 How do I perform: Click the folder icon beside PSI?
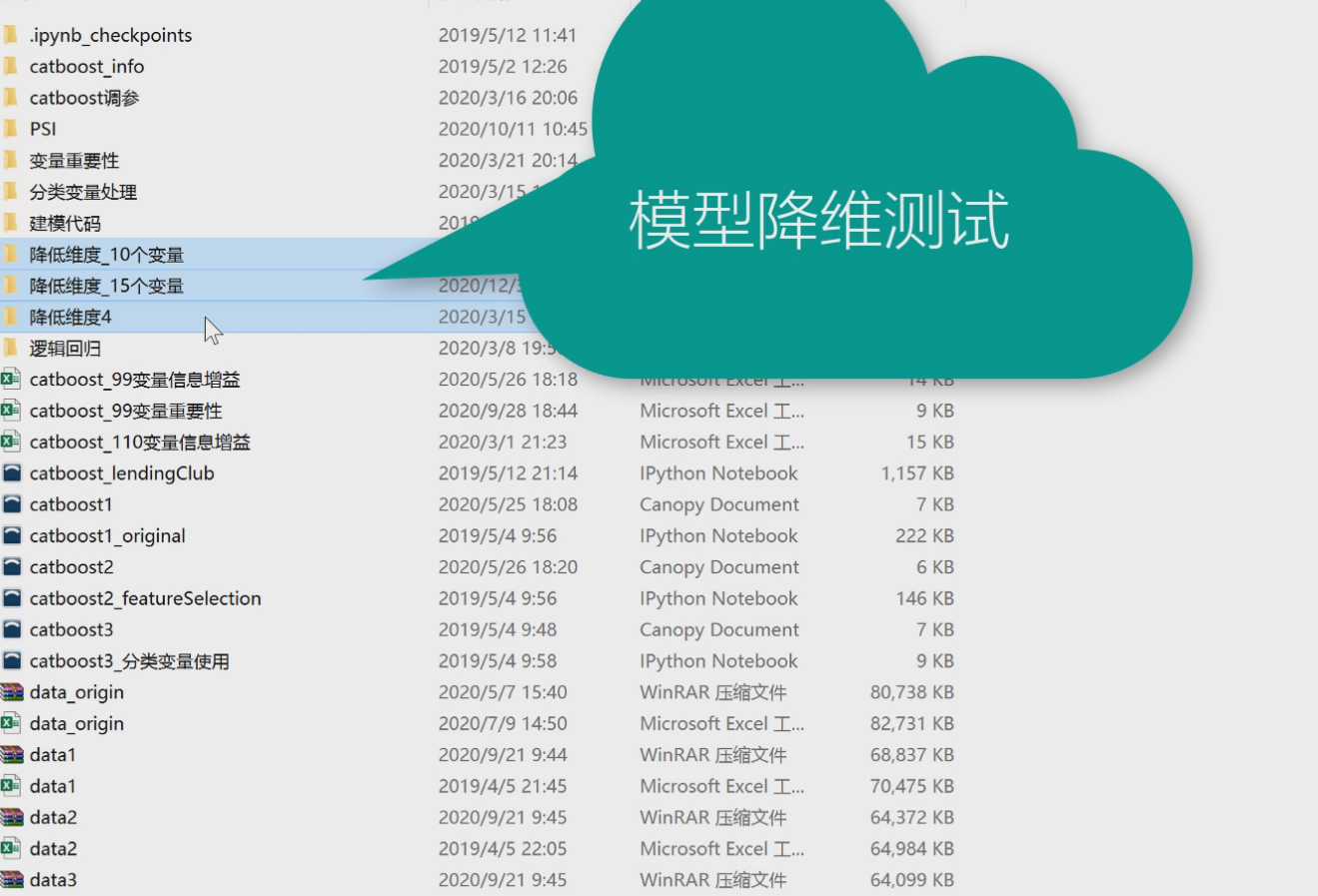coord(15,129)
